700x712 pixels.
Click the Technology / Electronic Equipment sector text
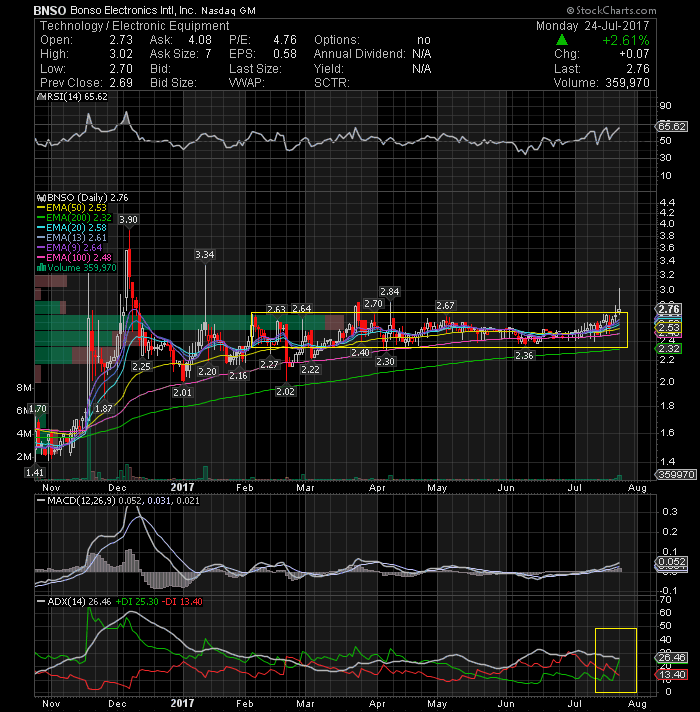(134, 26)
